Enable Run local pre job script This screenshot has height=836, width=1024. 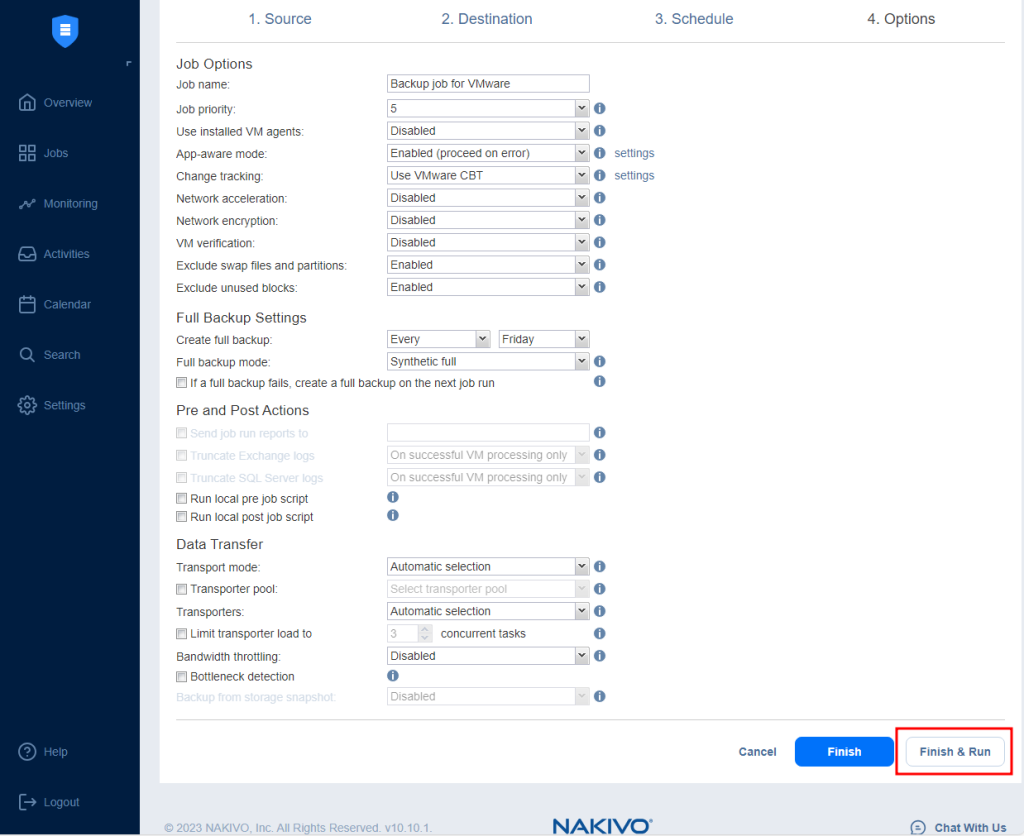click(182, 498)
